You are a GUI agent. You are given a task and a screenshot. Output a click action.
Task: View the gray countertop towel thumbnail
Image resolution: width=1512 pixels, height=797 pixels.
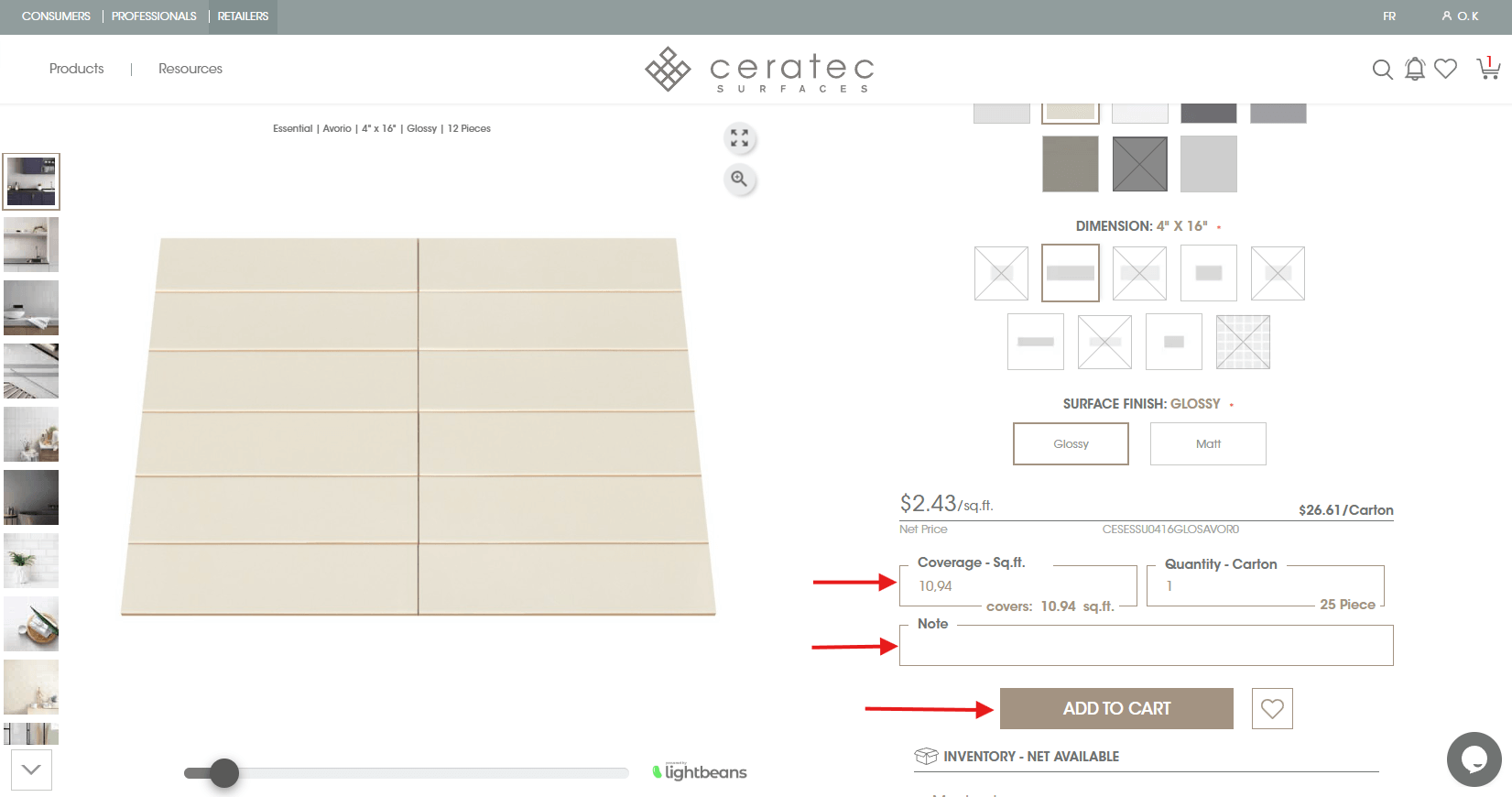pyautogui.click(x=31, y=308)
